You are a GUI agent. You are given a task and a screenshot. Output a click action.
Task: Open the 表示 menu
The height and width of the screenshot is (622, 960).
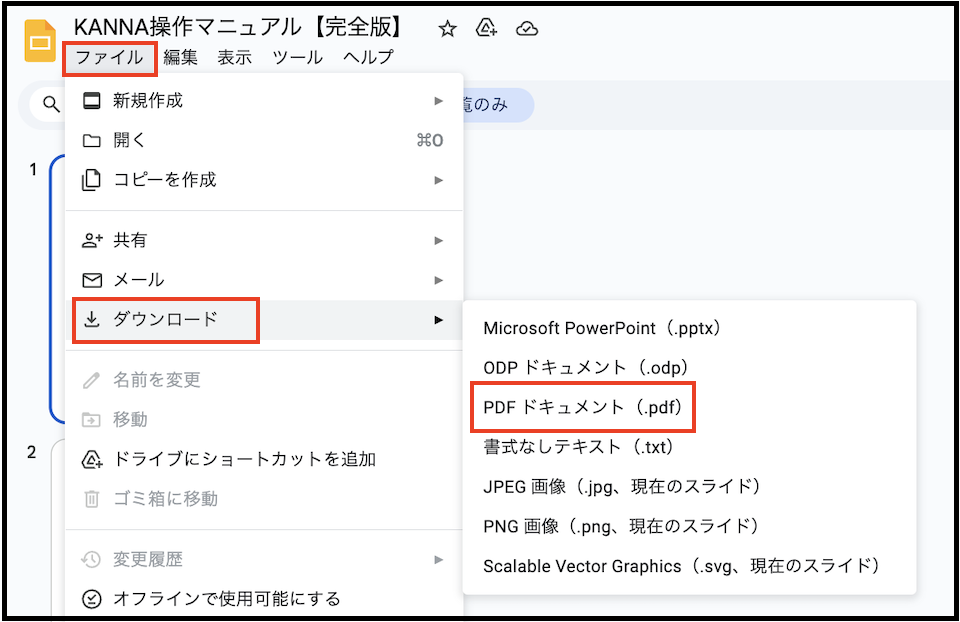click(235, 58)
